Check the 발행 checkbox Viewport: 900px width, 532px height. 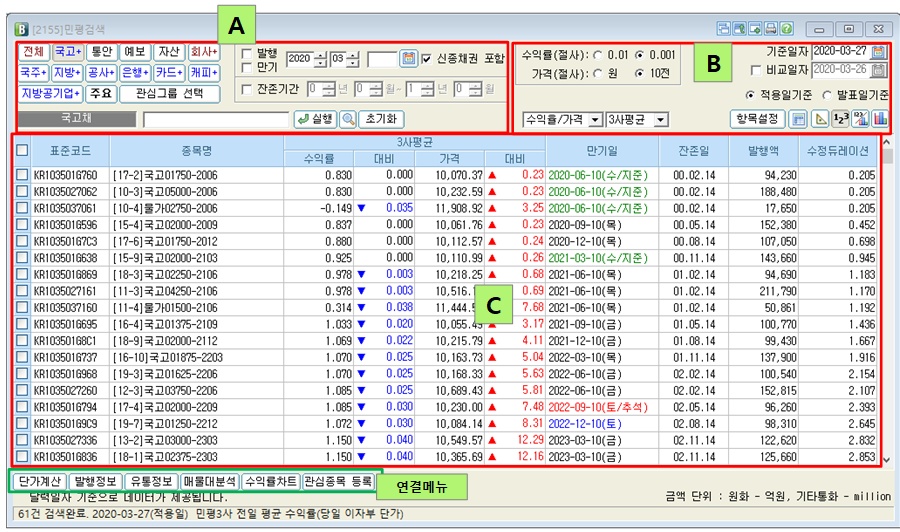click(247, 53)
